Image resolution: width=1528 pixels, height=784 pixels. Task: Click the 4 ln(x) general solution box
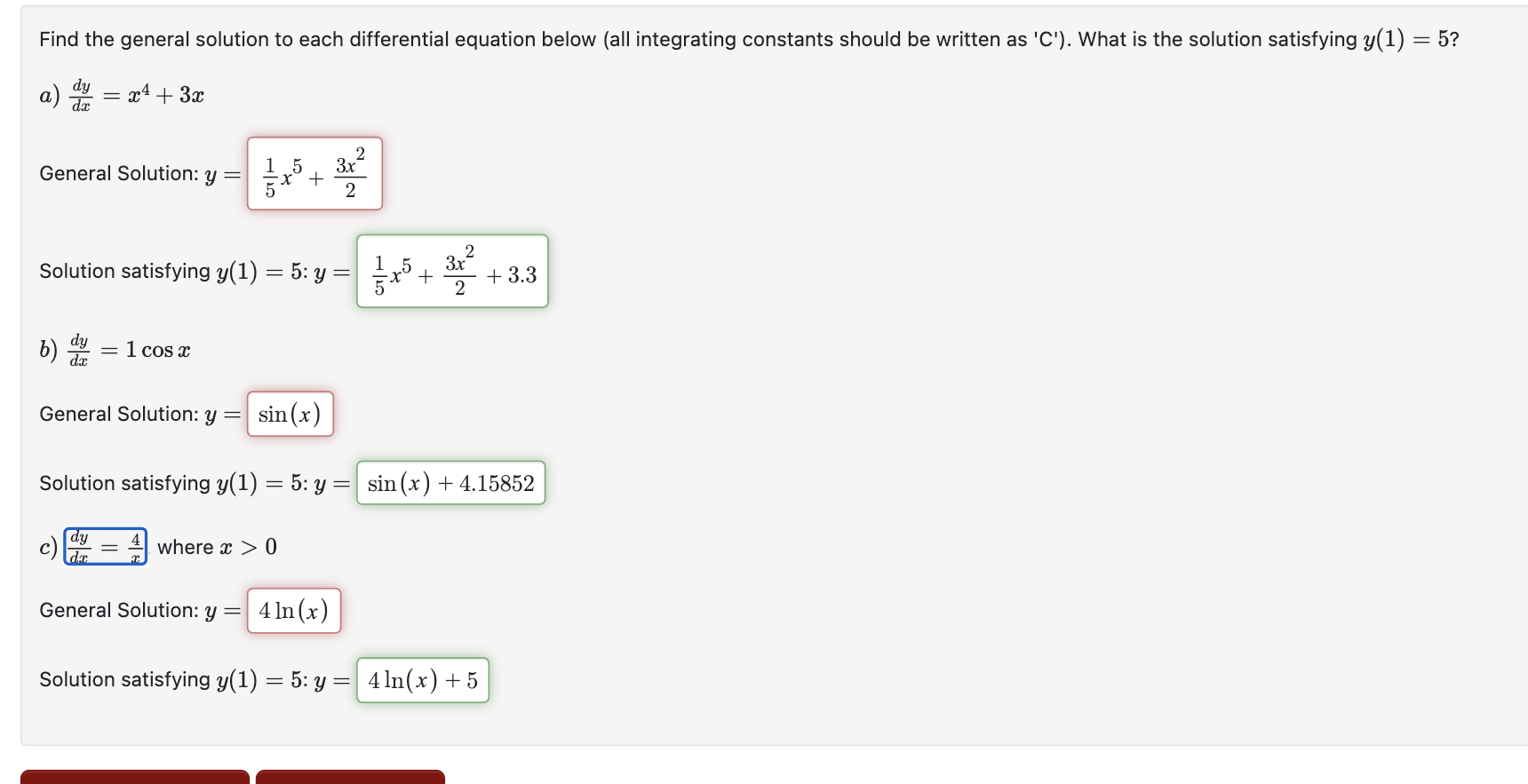click(294, 611)
